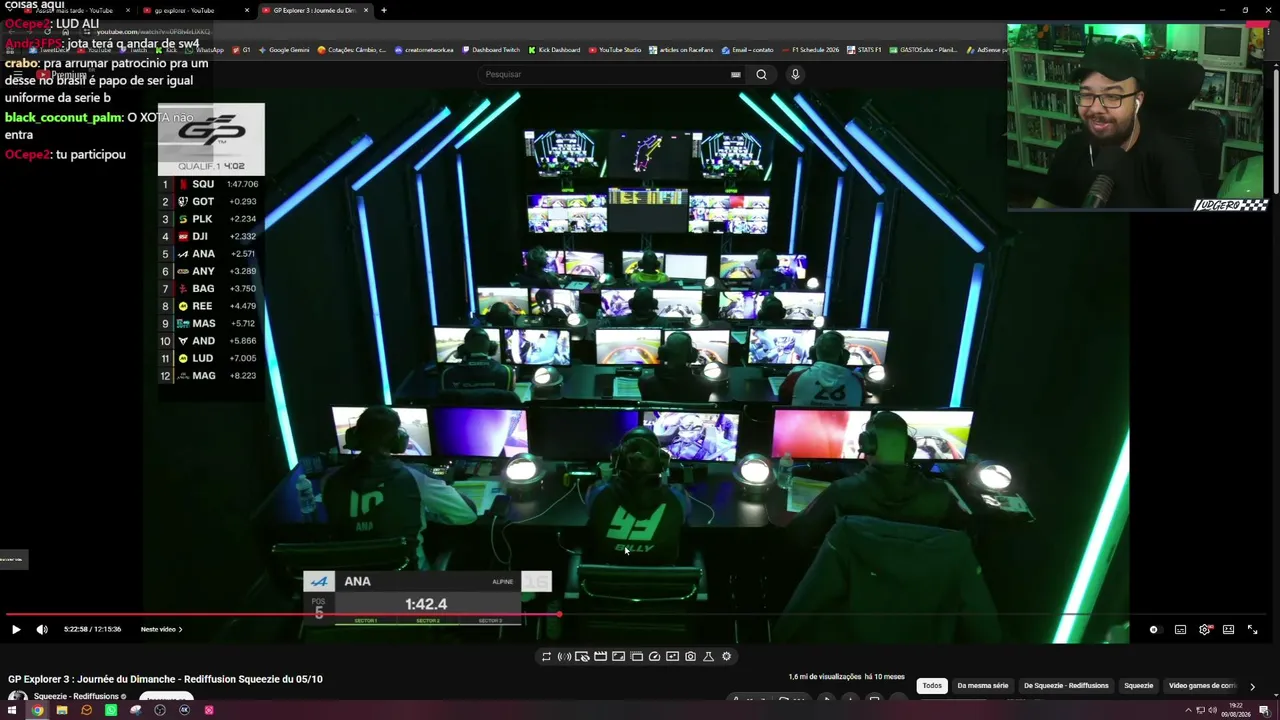Select the 'Squeezie' filter chip
The image size is (1280, 720).
(x=1138, y=686)
